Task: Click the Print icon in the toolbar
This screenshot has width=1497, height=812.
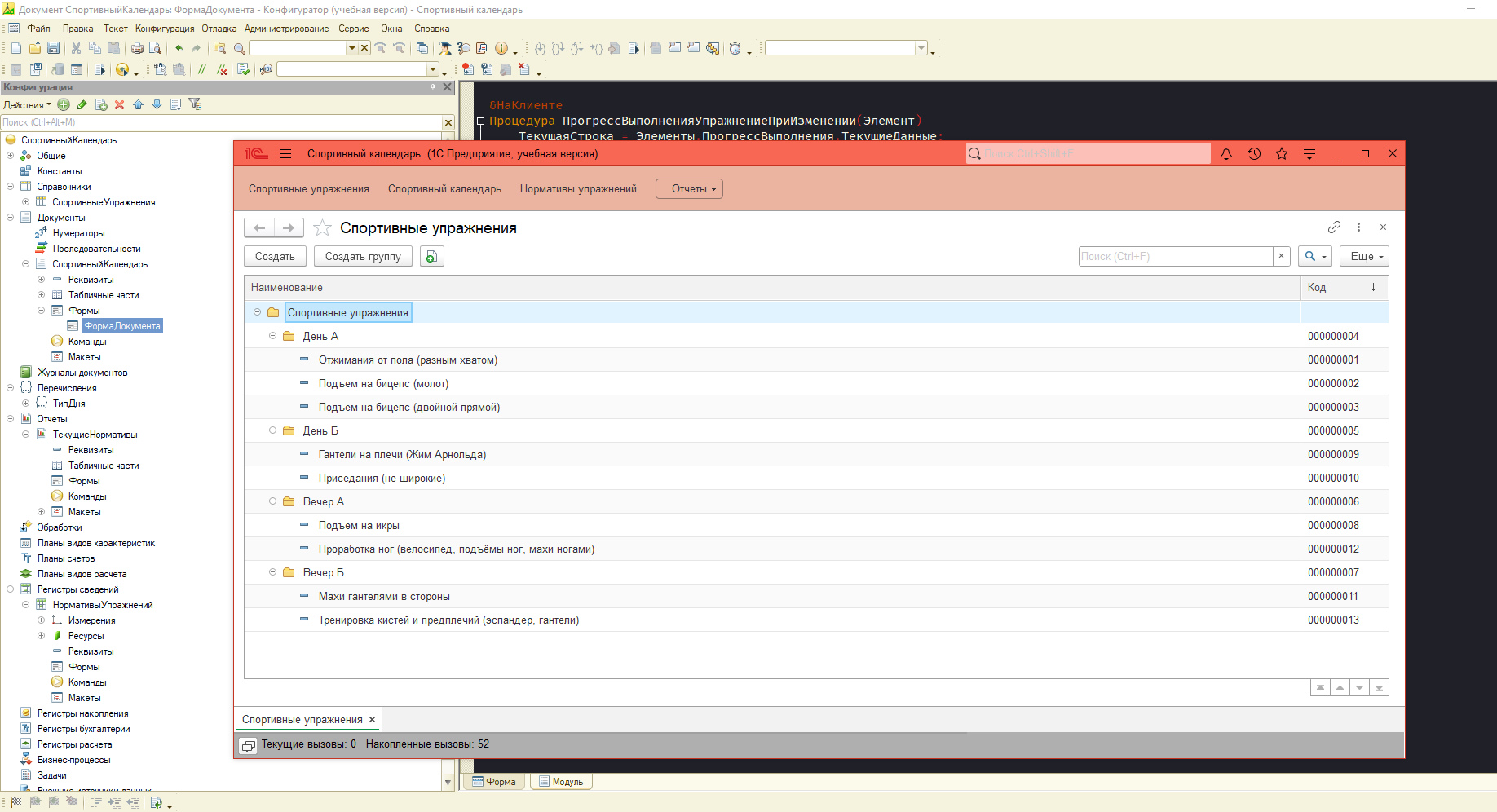Action: pos(137,48)
